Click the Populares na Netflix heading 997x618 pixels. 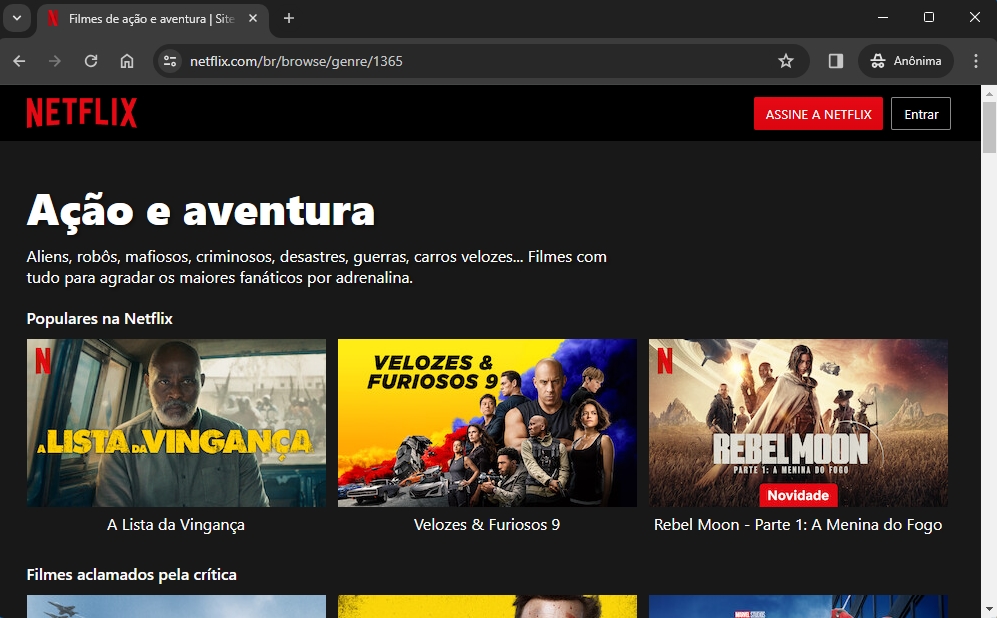100,319
